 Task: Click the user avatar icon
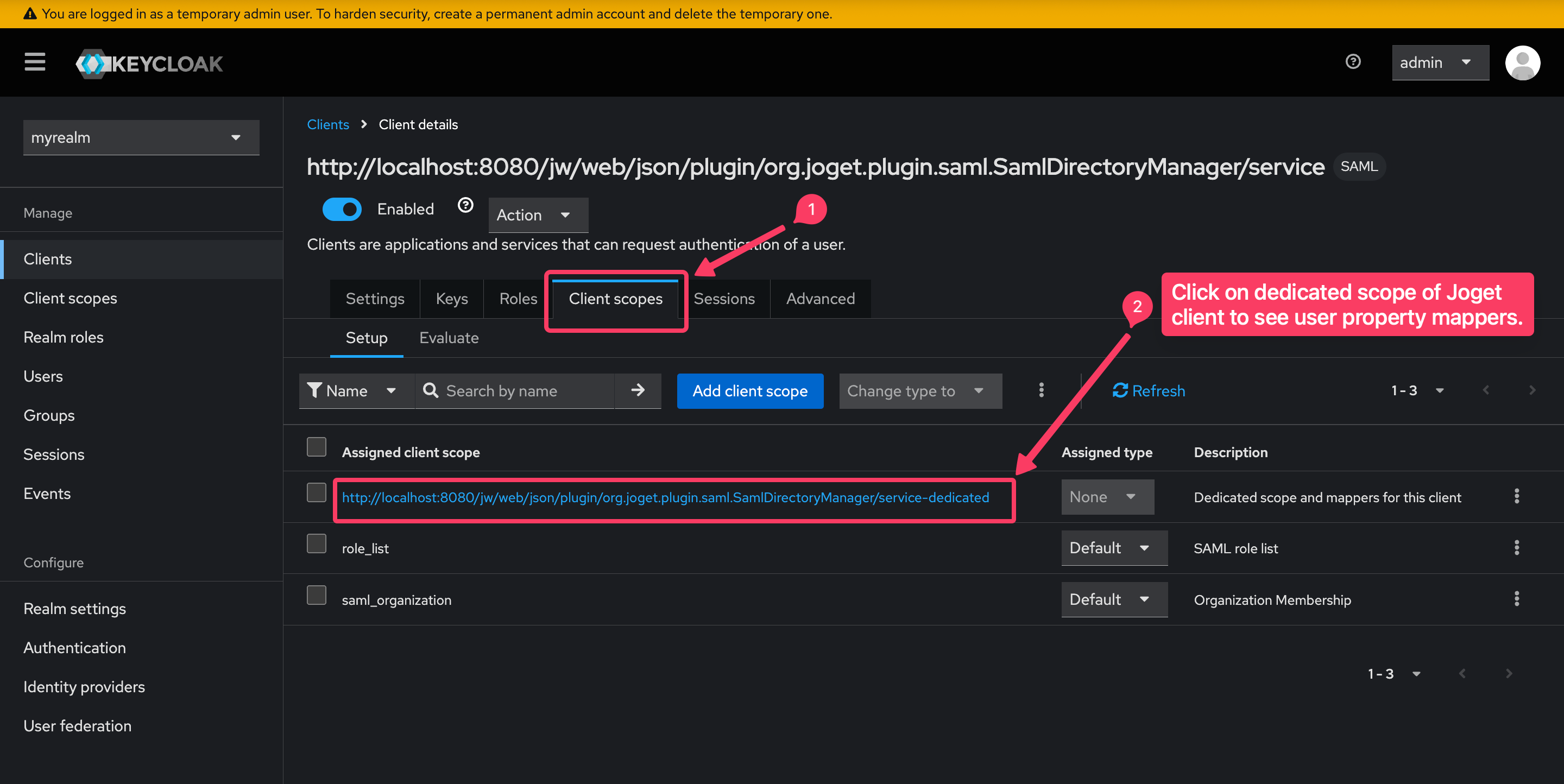1522,62
